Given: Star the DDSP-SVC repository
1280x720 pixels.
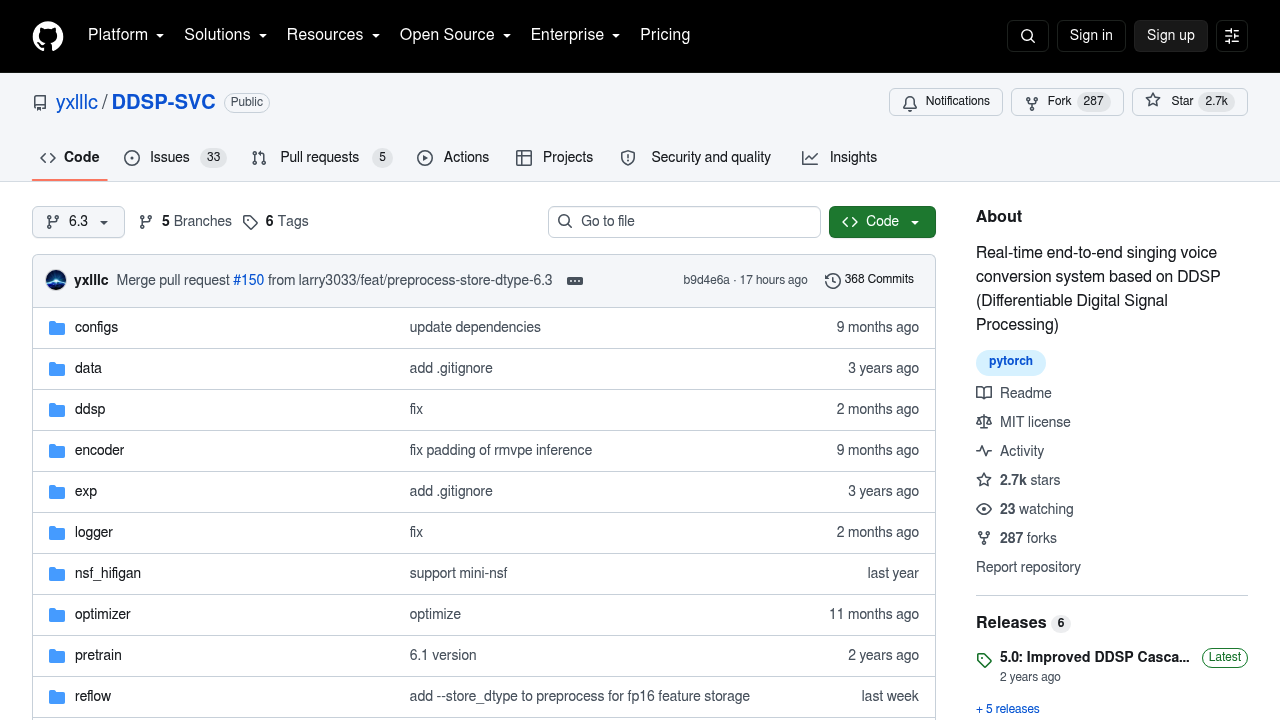Looking at the screenshot, I should click(x=1190, y=102).
